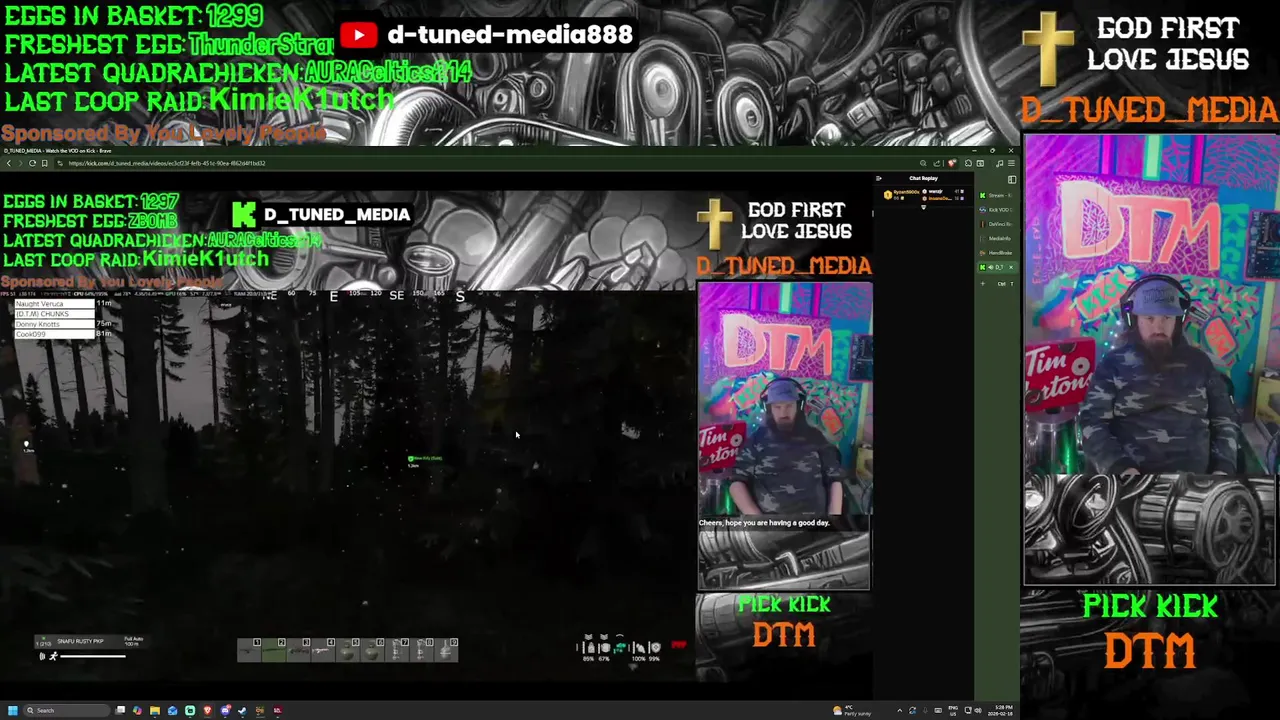
Task: Open File Explorer on taskbar
Action: pyautogui.click(x=155, y=710)
